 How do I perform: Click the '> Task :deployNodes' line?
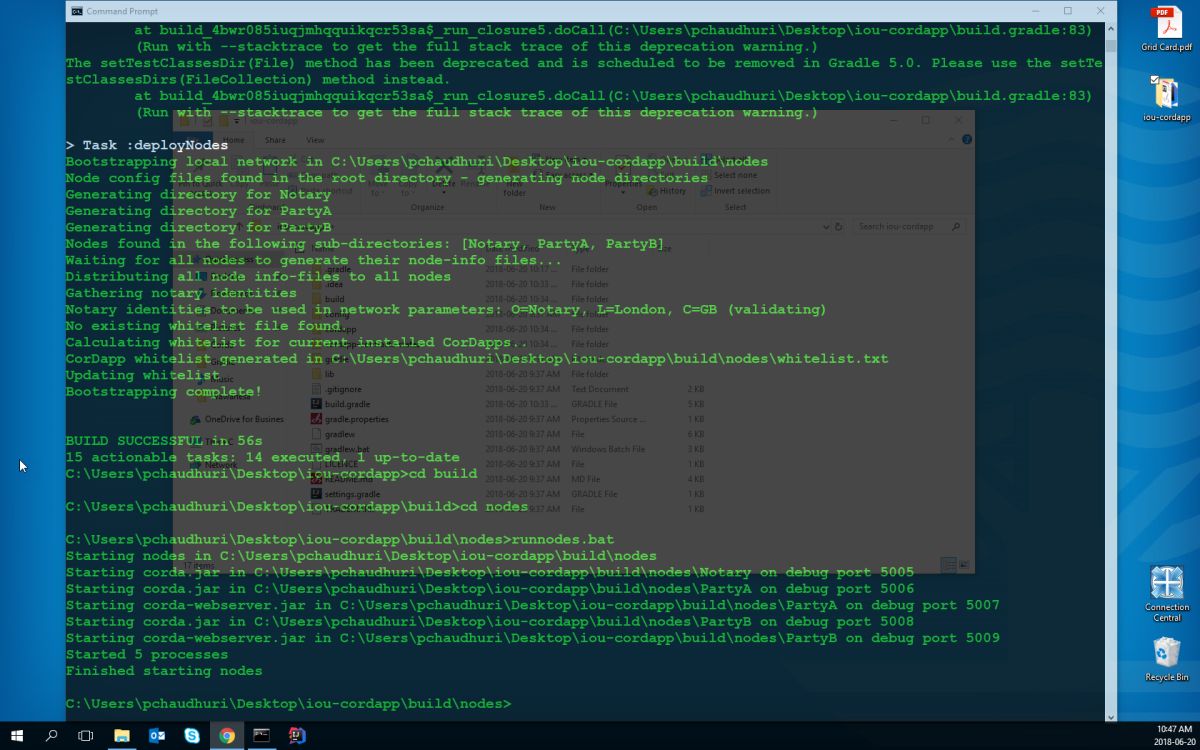pyautogui.click(x=147, y=145)
